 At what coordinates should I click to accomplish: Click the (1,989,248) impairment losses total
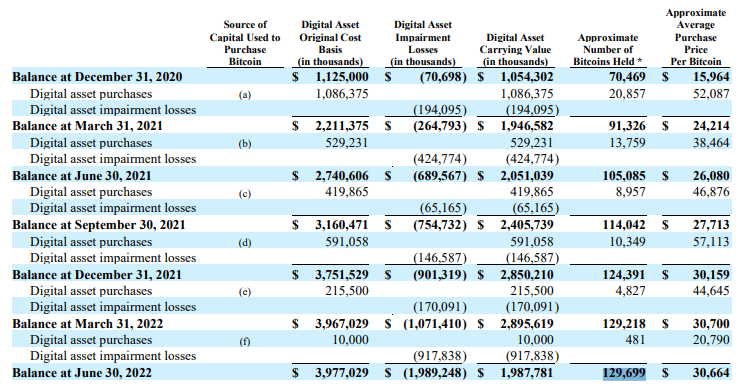click(435, 373)
